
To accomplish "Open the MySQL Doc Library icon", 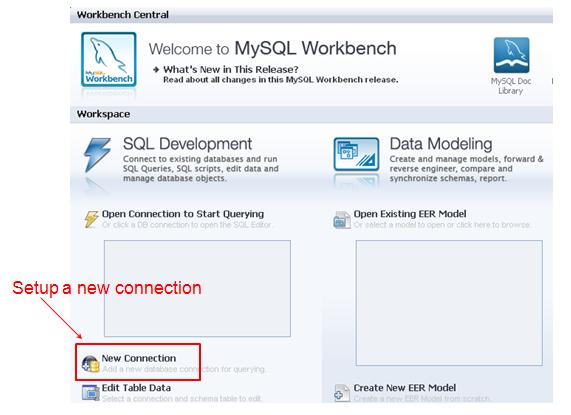I will pos(511,55).
